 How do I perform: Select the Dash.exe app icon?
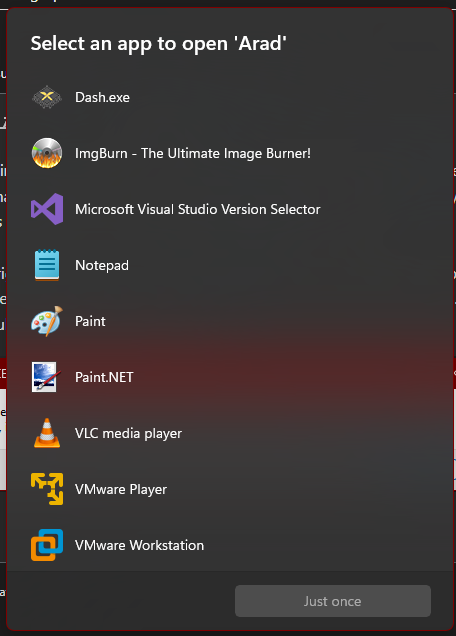(47, 97)
